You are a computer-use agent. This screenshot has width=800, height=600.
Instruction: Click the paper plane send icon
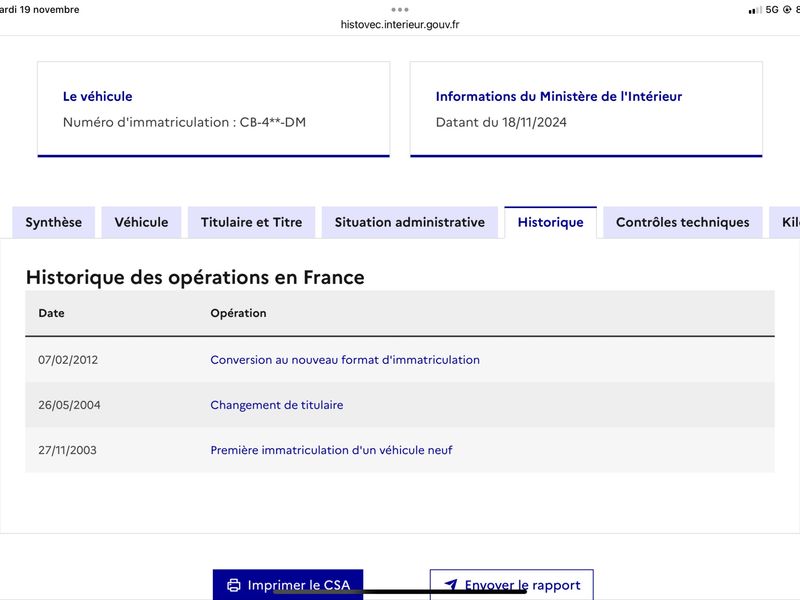point(451,584)
